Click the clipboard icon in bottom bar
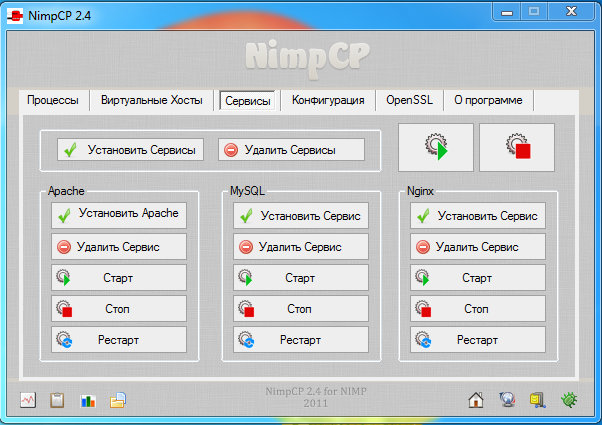 [x=57, y=400]
